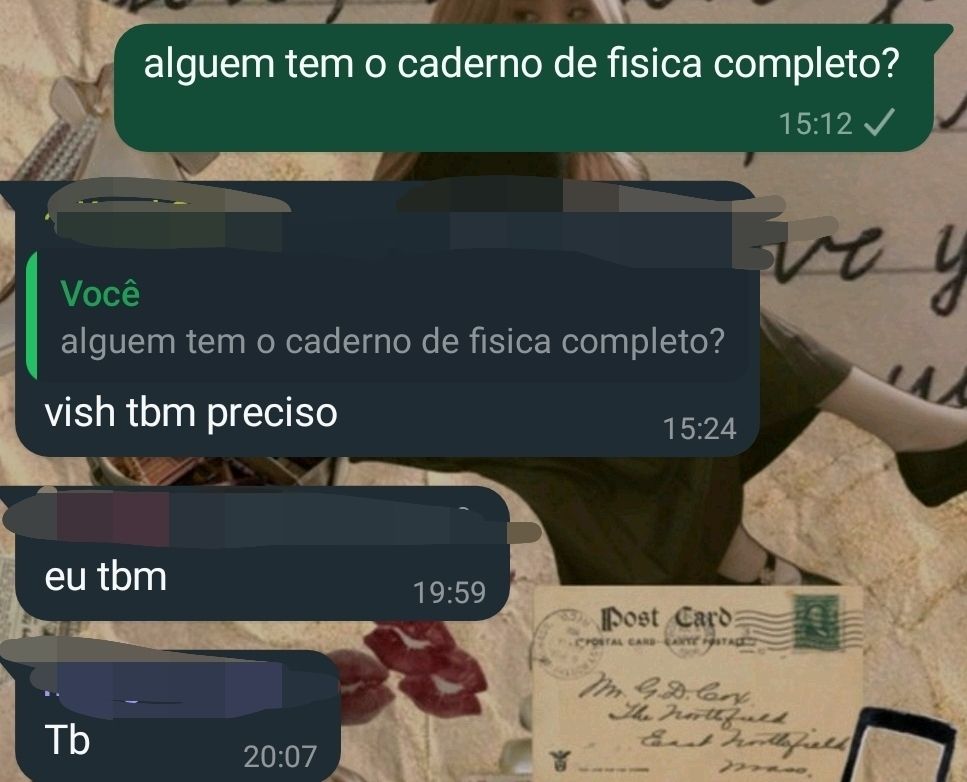This screenshot has width=967, height=782.
Task: Click the blurred sender name above the quoted reply
Action: tap(167, 216)
